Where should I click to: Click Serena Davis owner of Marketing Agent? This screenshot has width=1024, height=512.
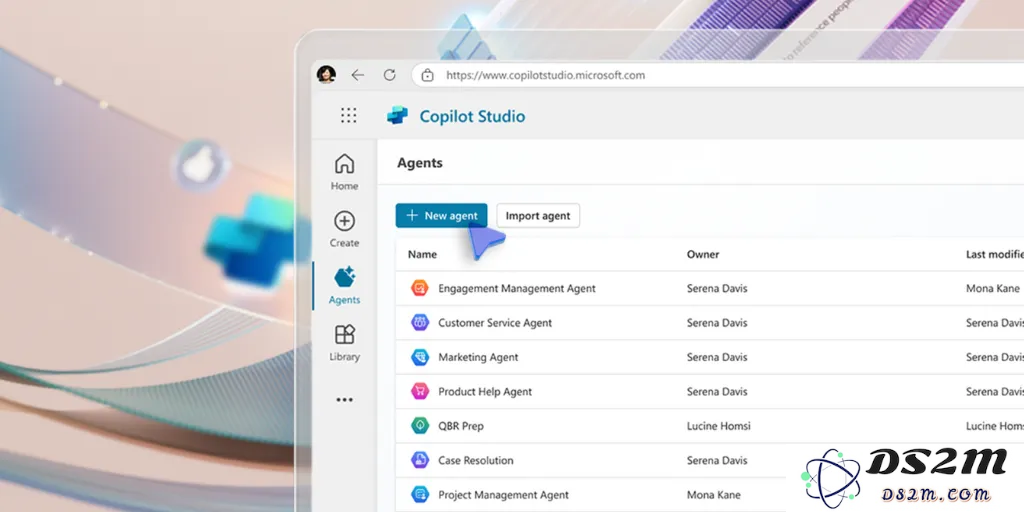717,357
